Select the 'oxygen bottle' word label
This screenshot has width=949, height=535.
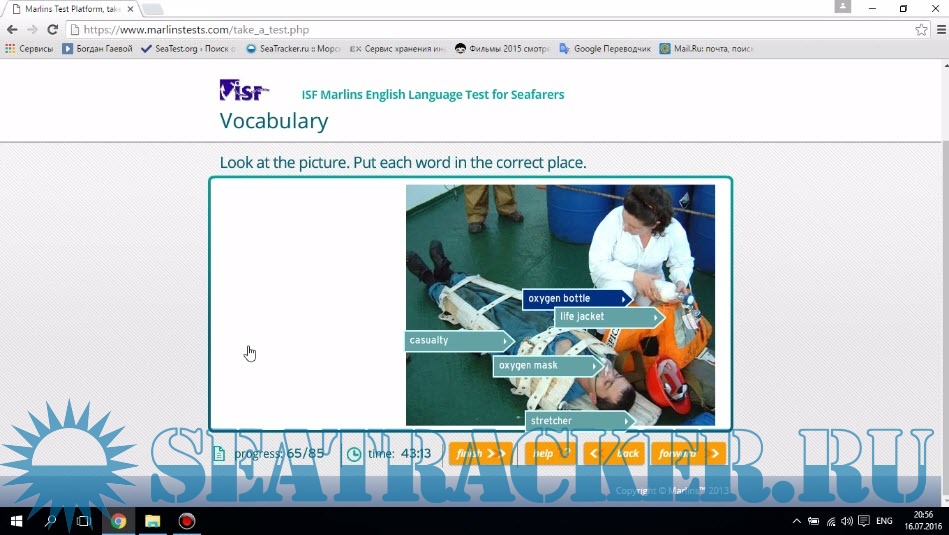(575, 298)
